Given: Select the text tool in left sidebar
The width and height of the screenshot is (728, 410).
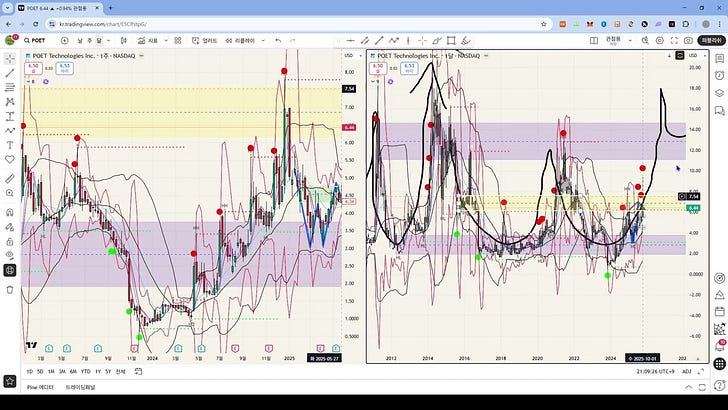Looking at the screenshot, I should click(x=10, y=145).
